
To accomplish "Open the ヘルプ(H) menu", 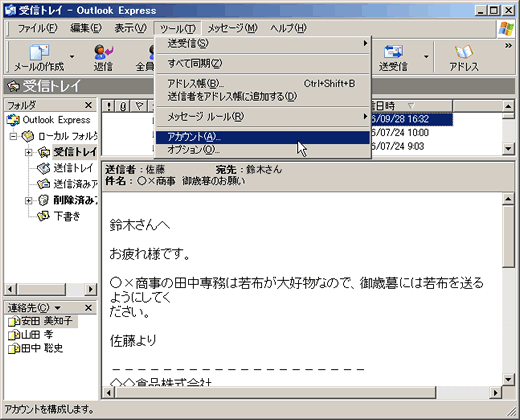I will (288, 28).
